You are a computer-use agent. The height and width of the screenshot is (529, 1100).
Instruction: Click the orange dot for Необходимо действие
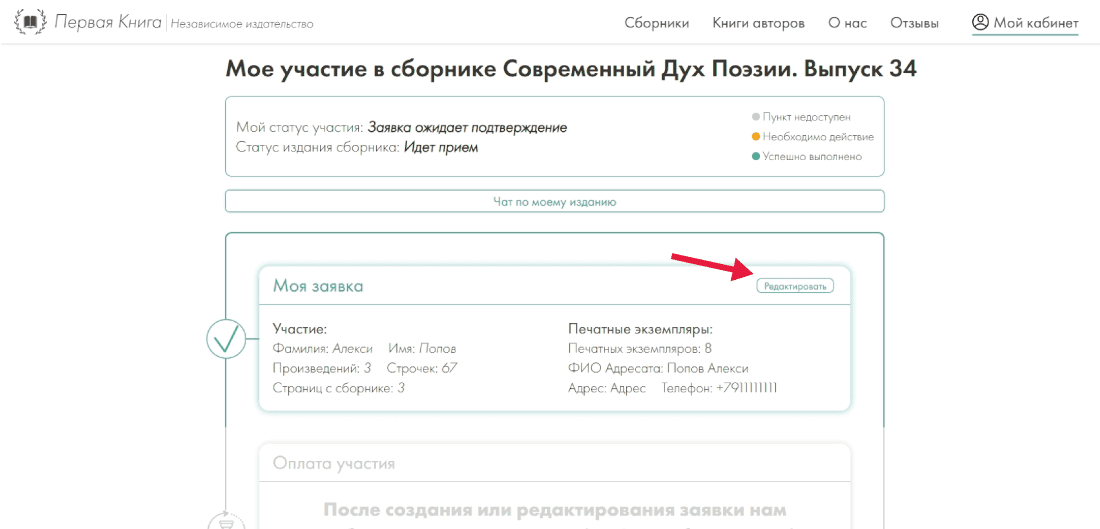756,137
